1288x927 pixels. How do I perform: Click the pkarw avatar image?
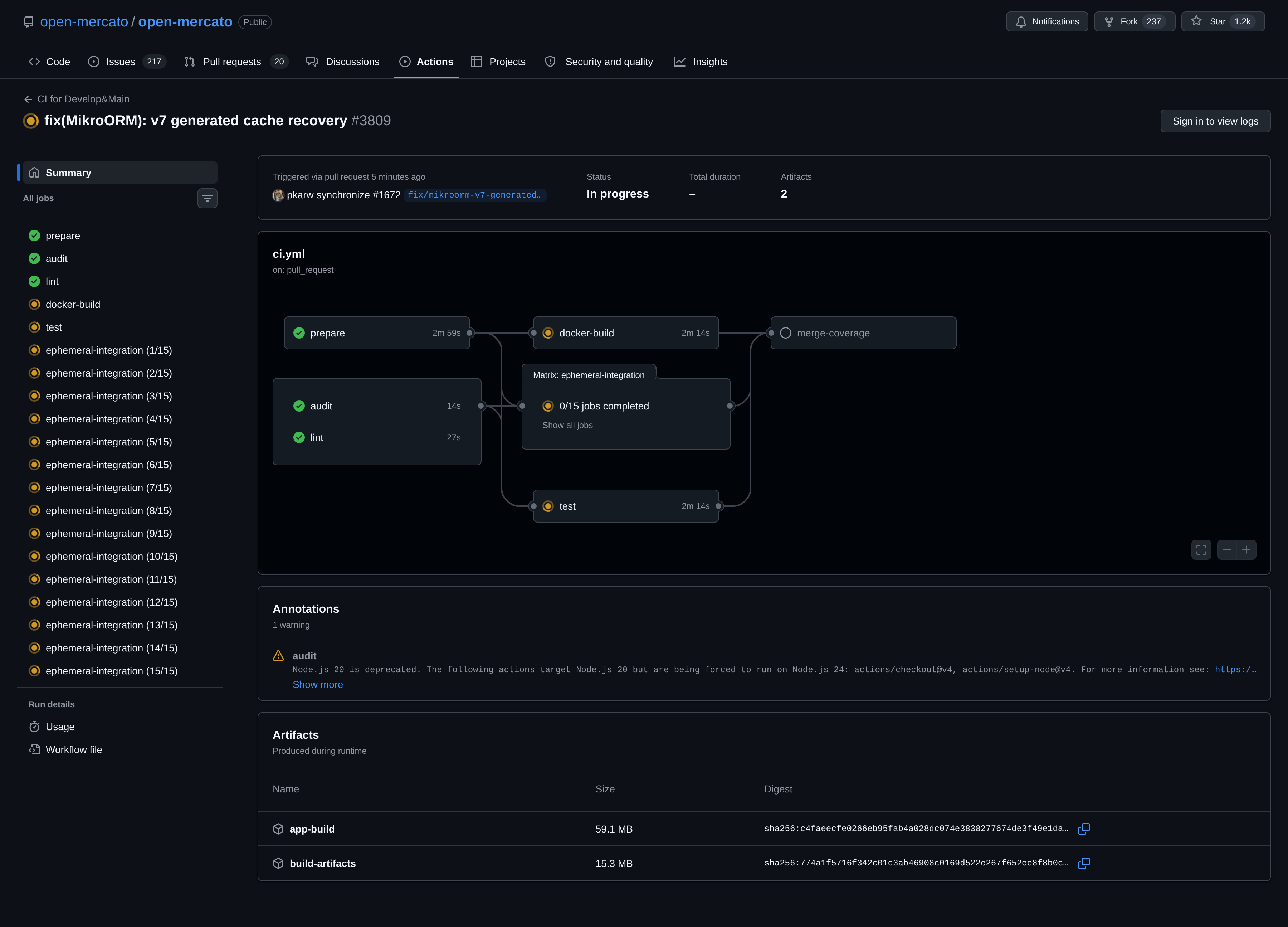point(278,195)
